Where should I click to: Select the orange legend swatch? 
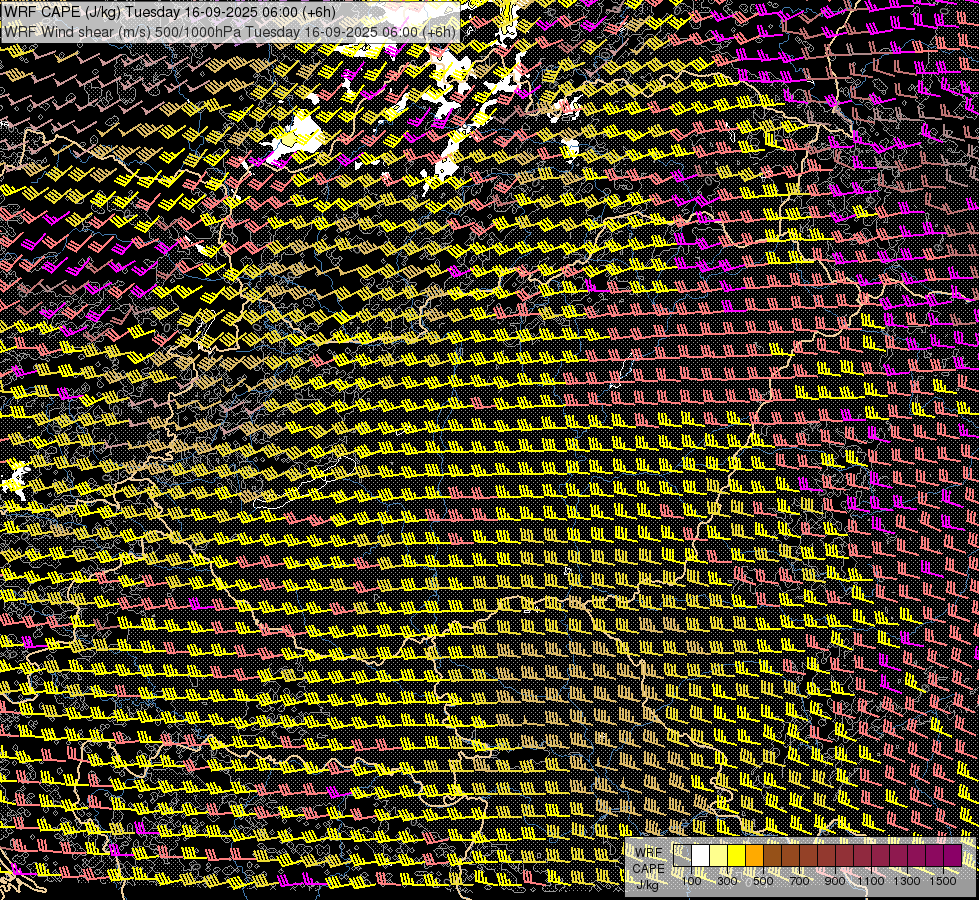click(754, 855)
